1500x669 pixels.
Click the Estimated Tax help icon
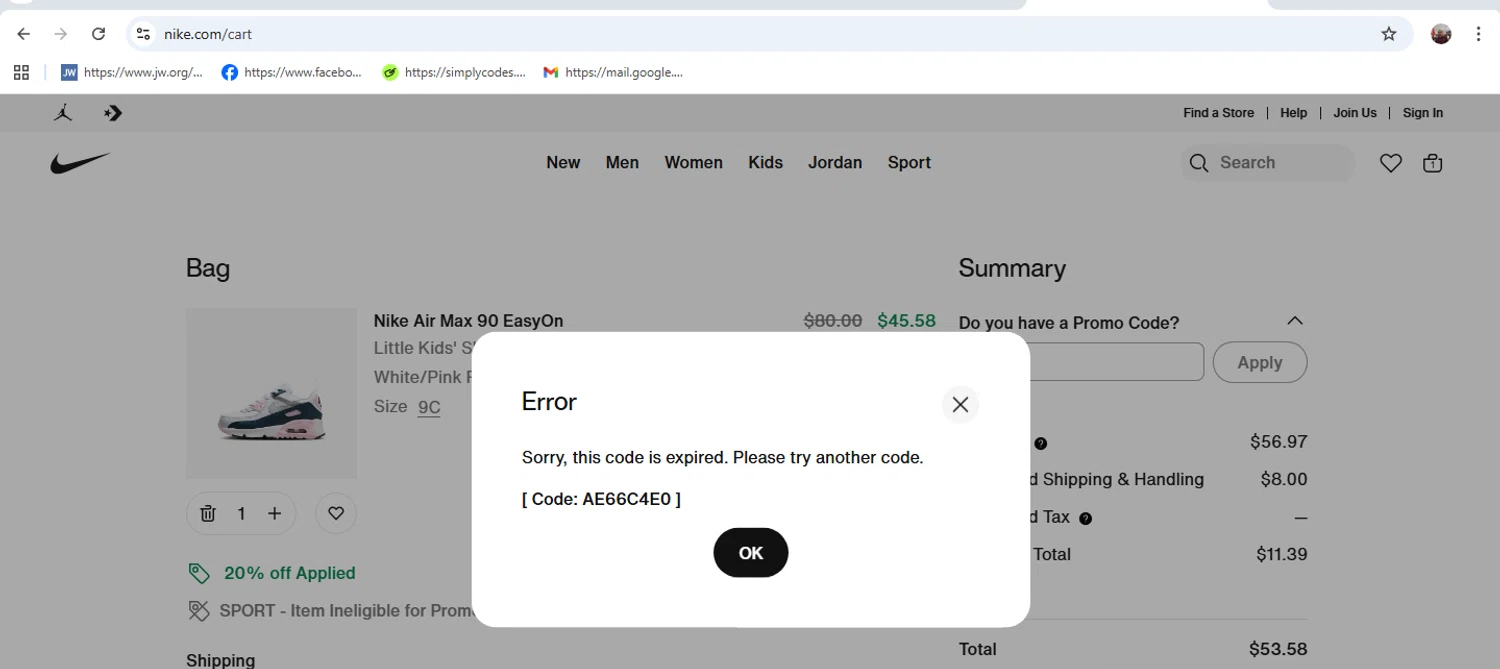[x=1085, y=519]
